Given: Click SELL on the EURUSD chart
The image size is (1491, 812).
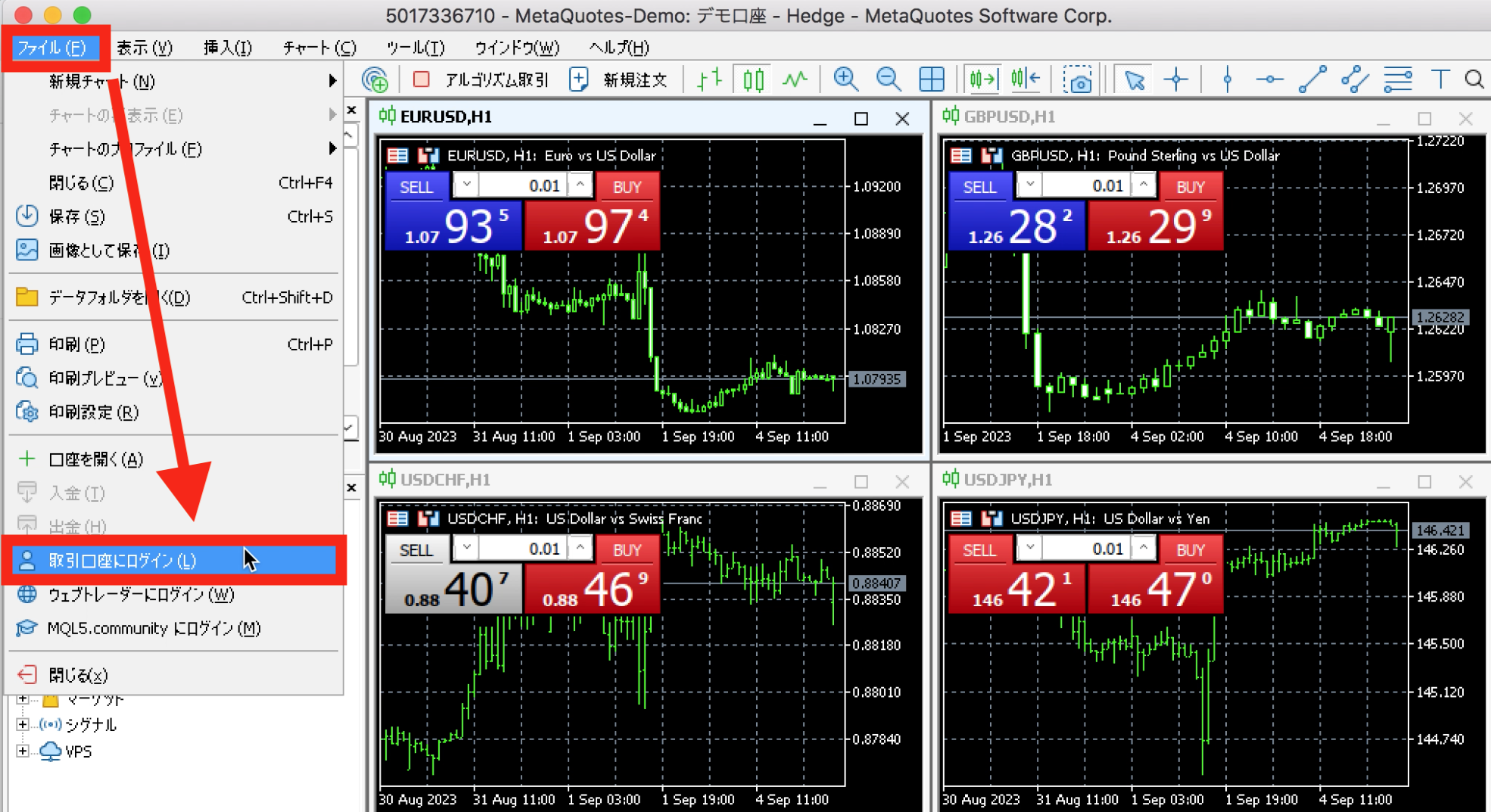Looking at the screenshot, I should pyautogui.click(x=416, y=187).
